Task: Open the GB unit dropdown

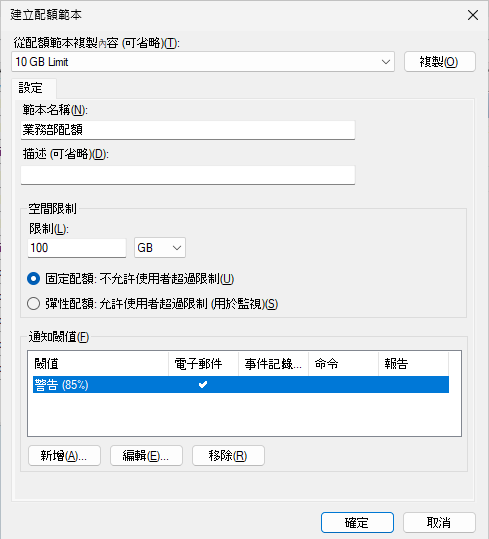Action: pos(160,248)
